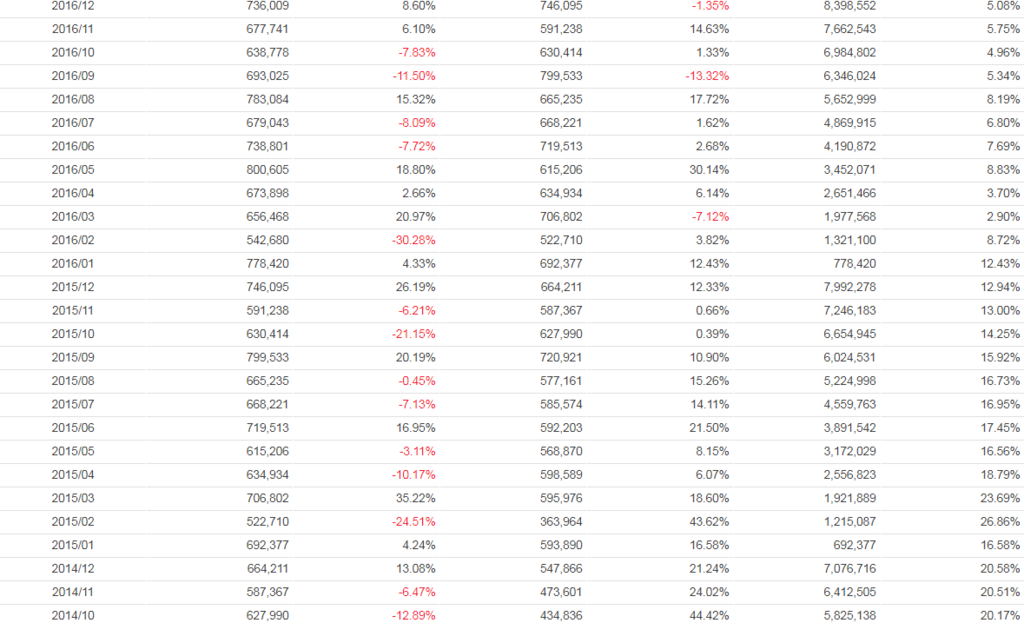Select the 2015/06 revenue 719,513
The width and height of the screenshot is (1024, 623).
[267, 427]
